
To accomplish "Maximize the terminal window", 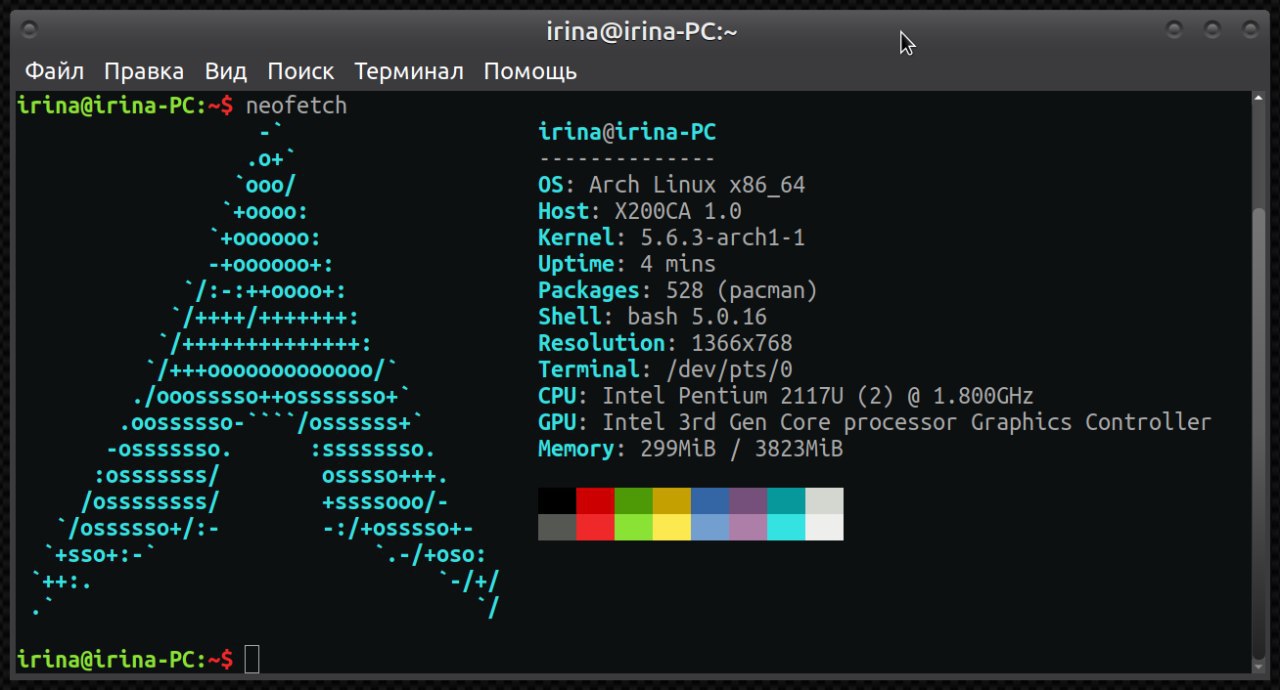I will coord(1212,29).
